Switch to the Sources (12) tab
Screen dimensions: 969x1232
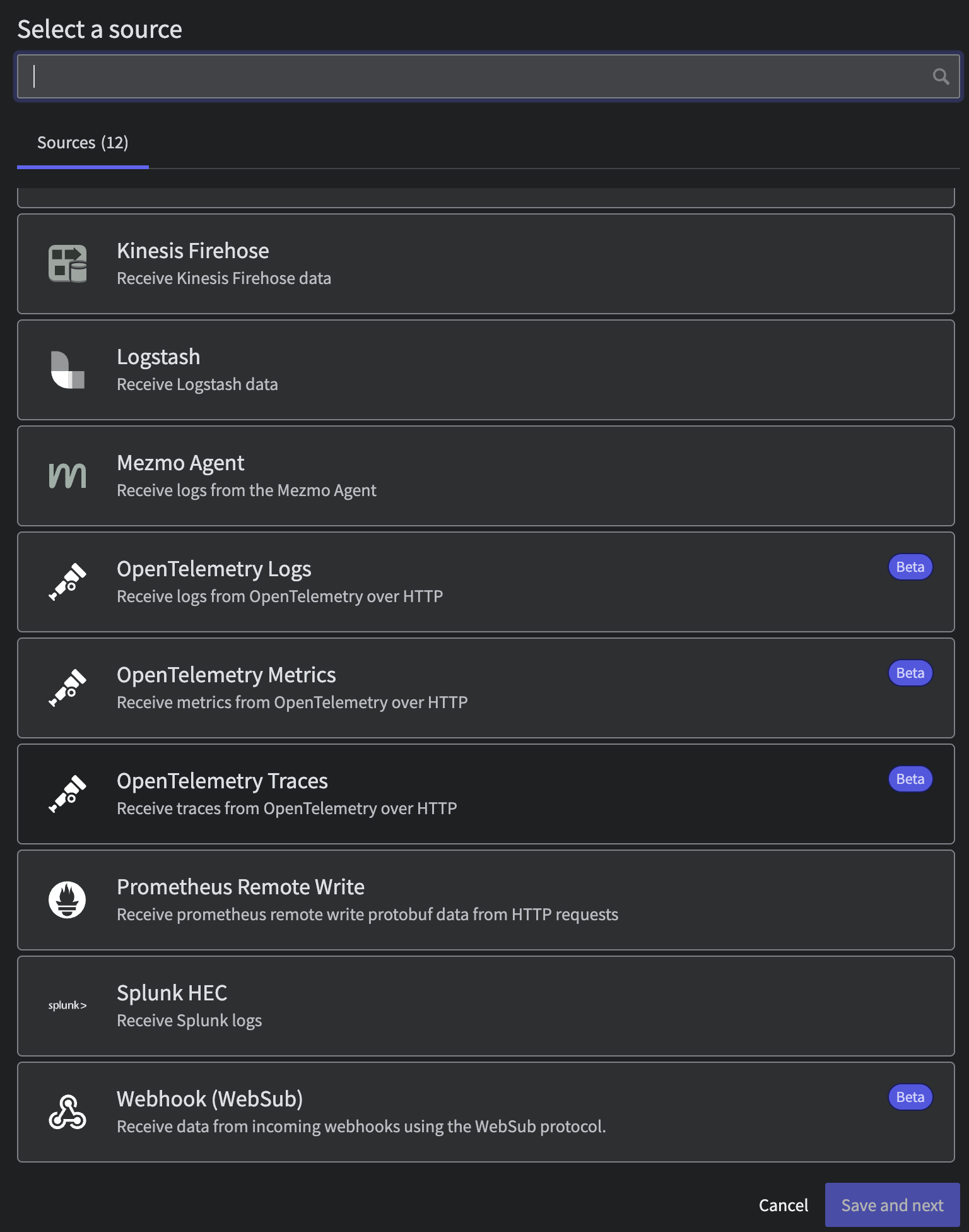(83, 143)
